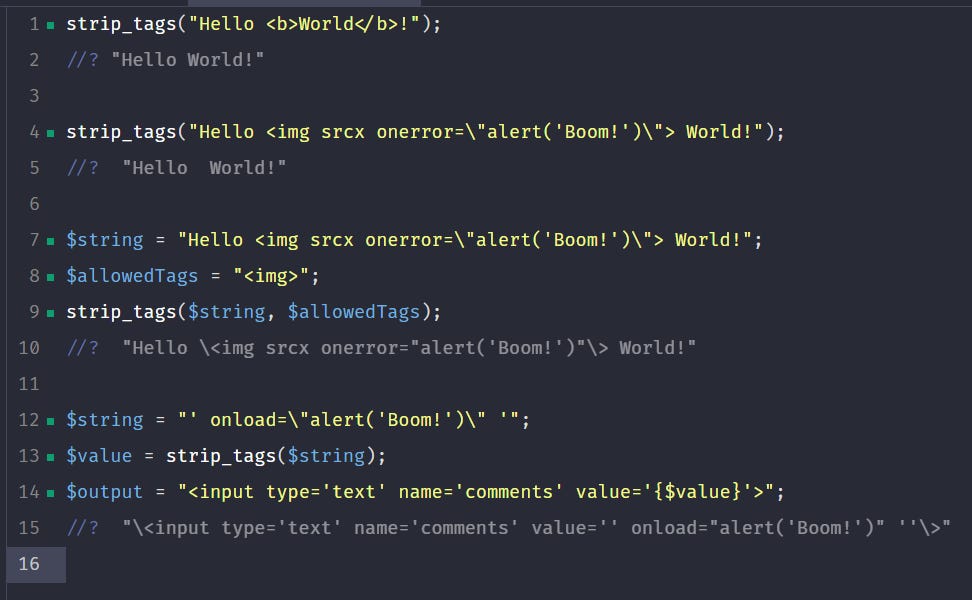Place cursor on the $allowedTags variable declaration
Image resolution: width=972 pixels, height=600 pixels.
(132, 276)
